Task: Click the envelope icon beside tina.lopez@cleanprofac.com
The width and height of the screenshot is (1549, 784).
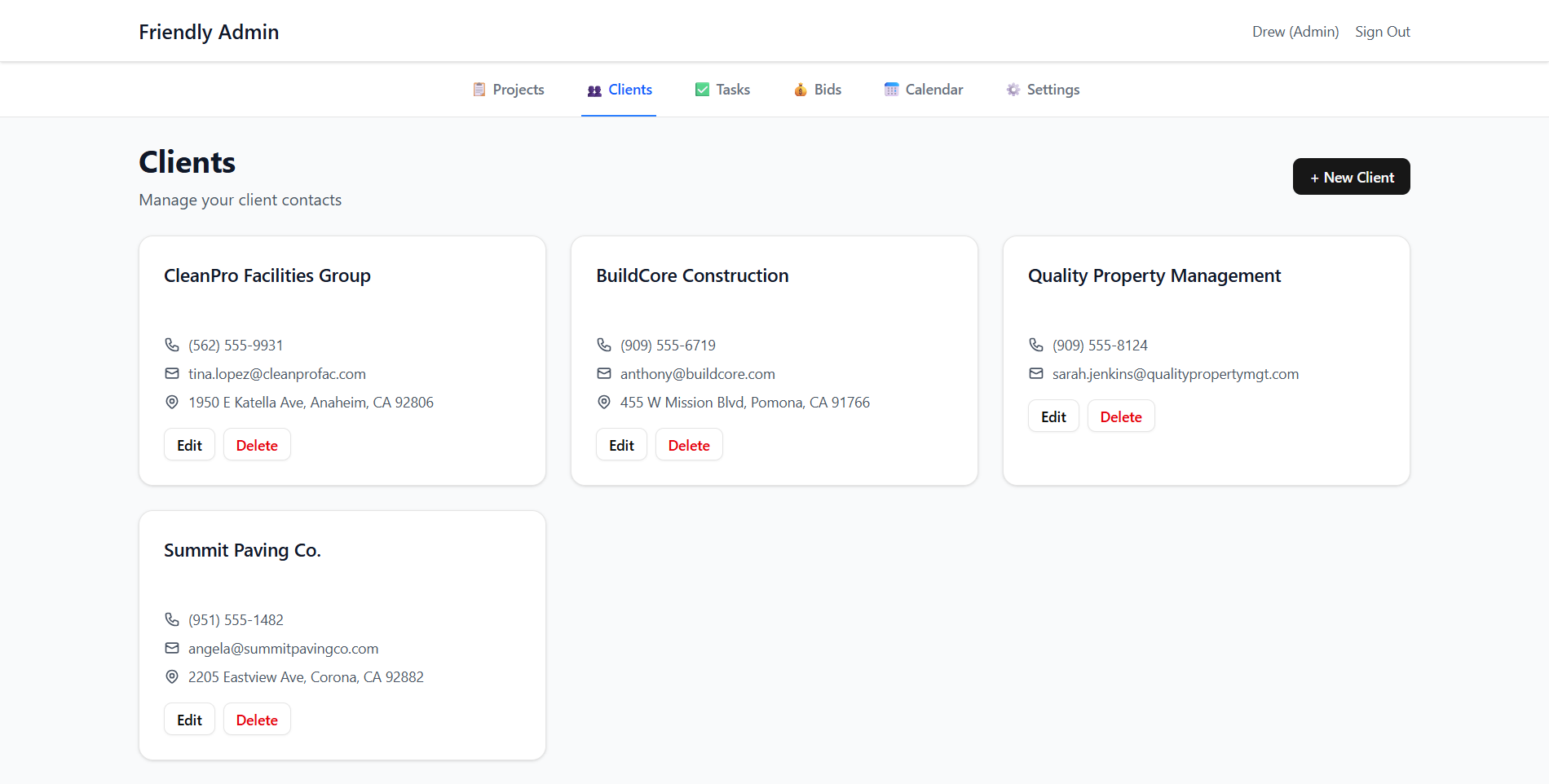Action: click(x=172, y=373)
